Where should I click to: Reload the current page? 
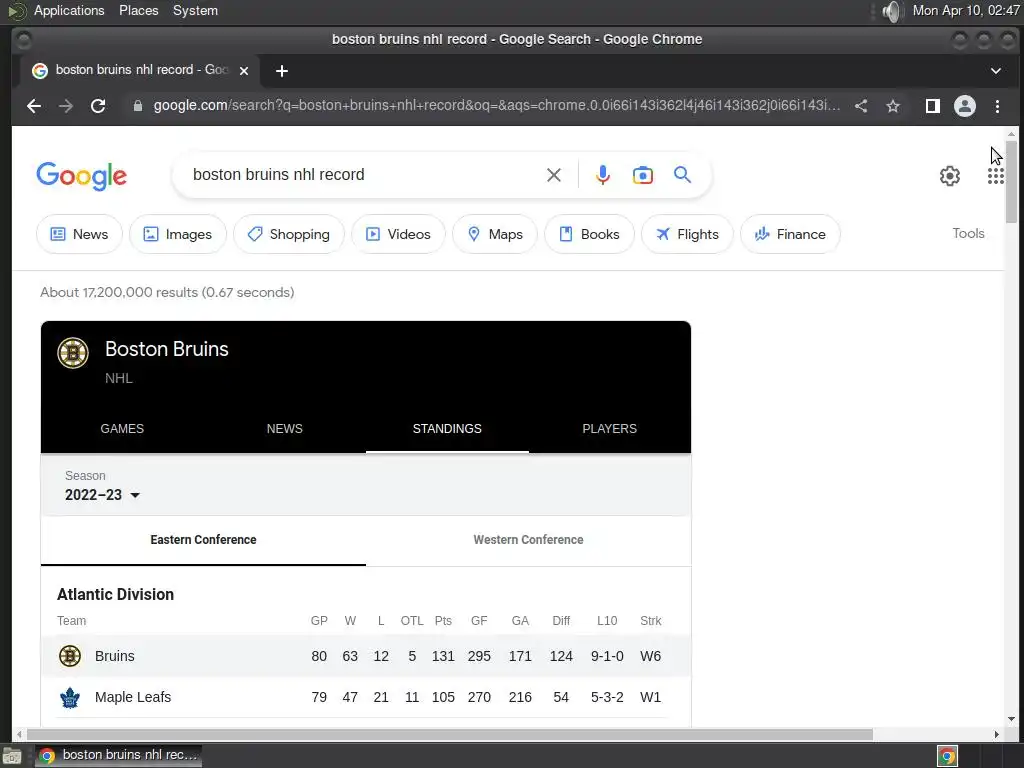tap(98, 106)
